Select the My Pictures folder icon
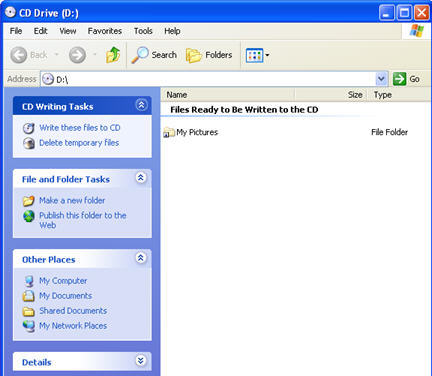 tap(169, 132)
